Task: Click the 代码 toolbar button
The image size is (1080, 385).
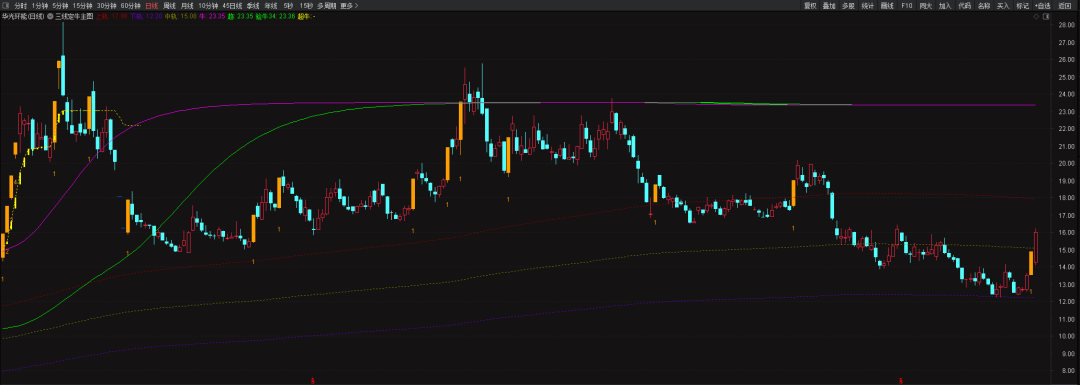Action: pyautogui.click(x=964, y=6)
